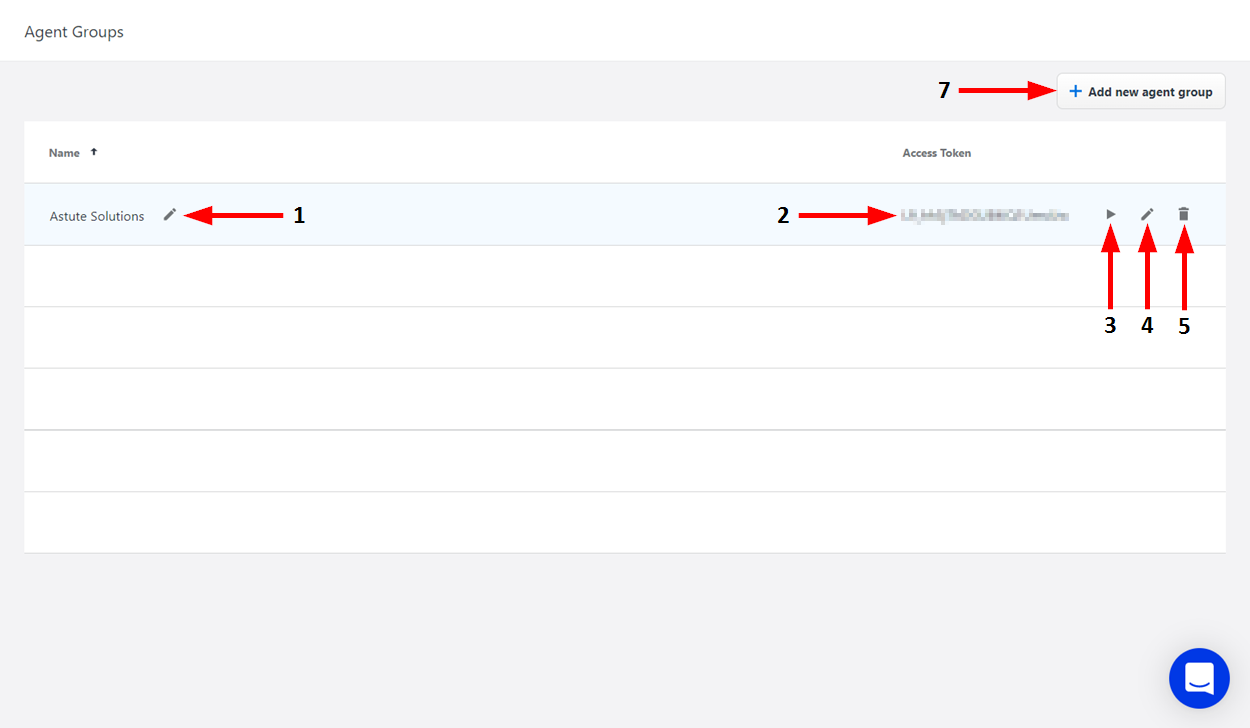
Task: Click the last empty row of the table
Action: click(x=624, y=522)
